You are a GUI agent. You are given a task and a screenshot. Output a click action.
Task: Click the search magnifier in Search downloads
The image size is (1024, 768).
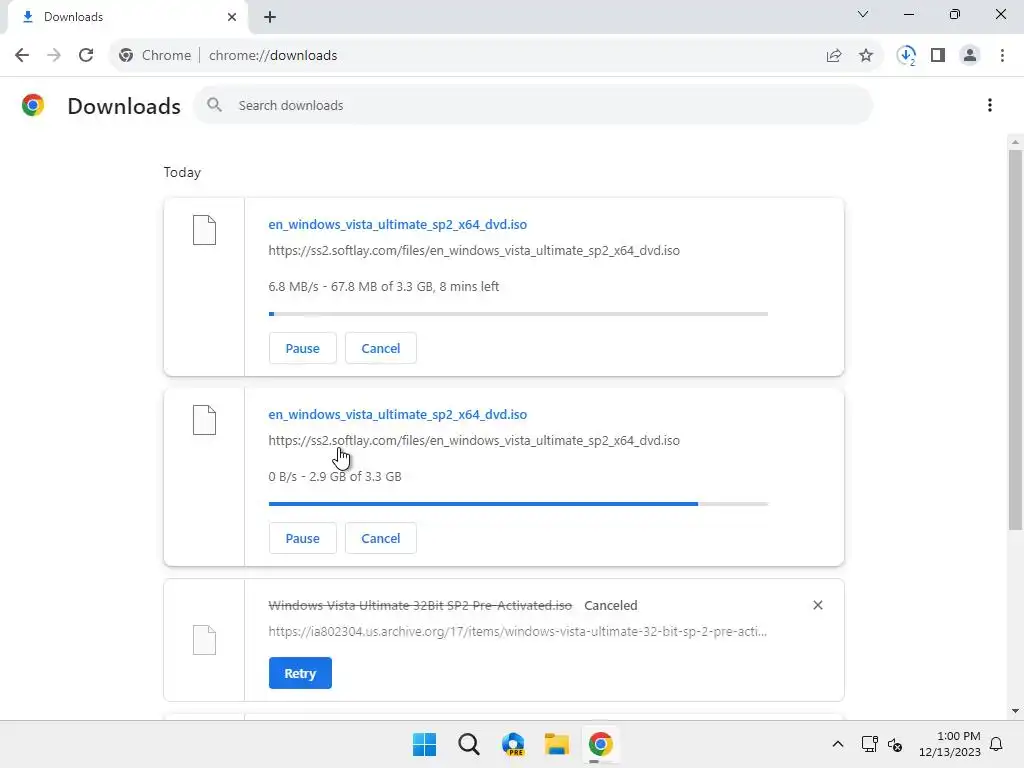point(214,105)
